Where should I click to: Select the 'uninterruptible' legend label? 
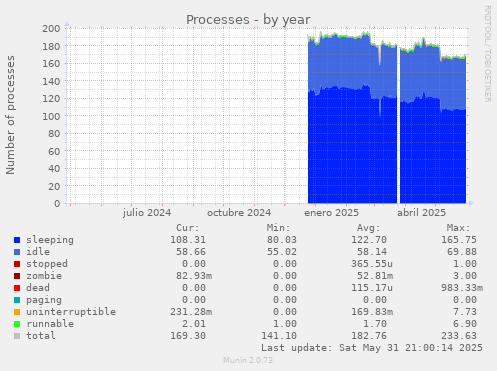tap(71, 312)
